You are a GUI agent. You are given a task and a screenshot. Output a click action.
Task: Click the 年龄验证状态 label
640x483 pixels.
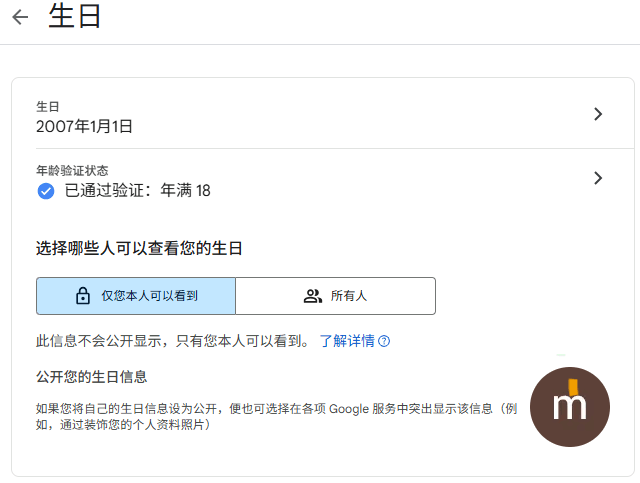point(72,170)
